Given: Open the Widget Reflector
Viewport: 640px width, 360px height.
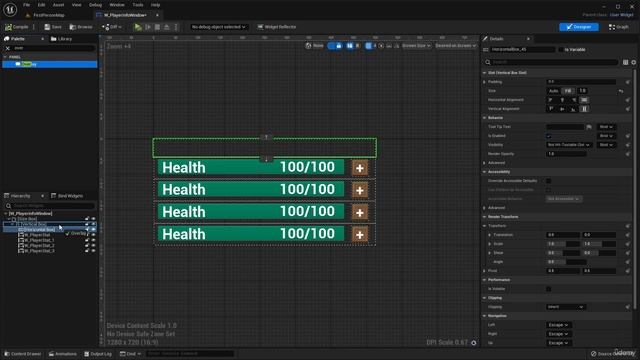Looking at the screenshot, I should click(276, 27).
